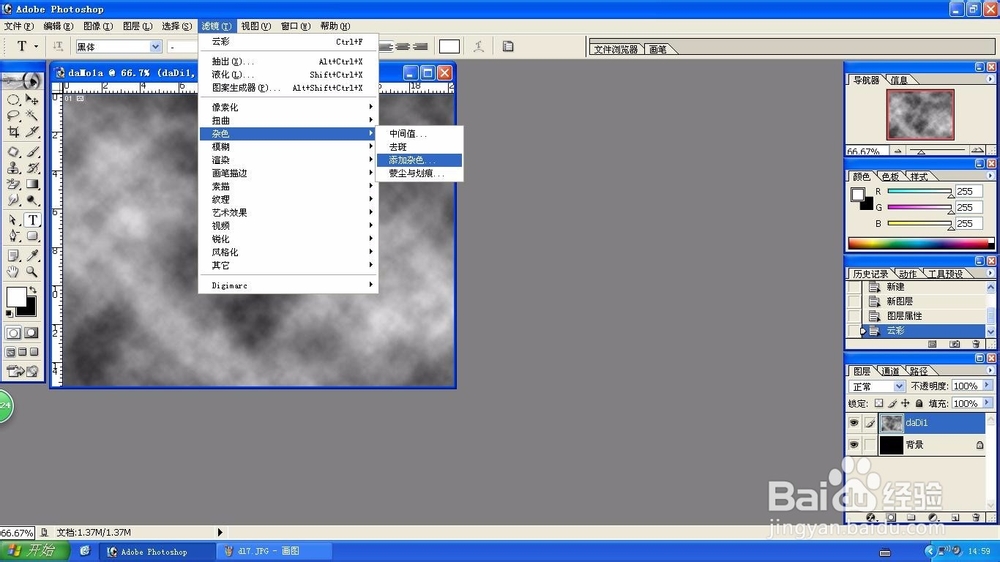Viewport: 1000px width, 562px height.
Task: Select the Healing Brush tool
Action: (13, 152)
